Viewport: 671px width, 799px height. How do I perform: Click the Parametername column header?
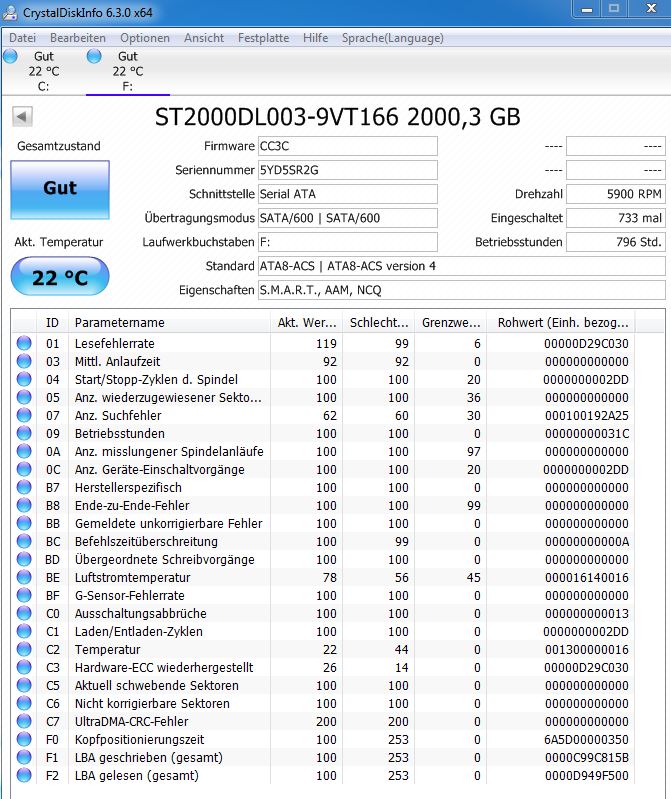click(x=169, y=323)
